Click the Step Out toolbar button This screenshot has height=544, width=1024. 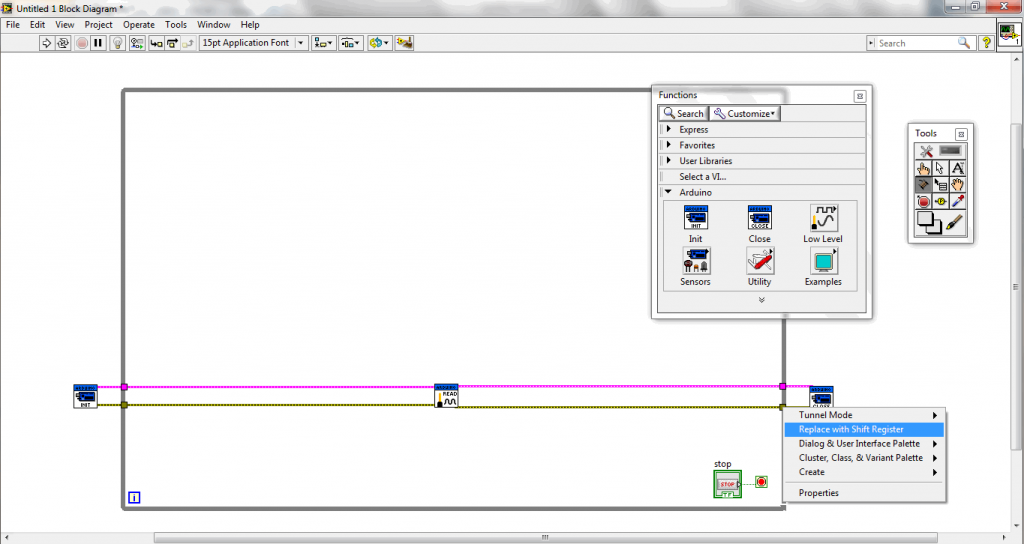point(188,43)
